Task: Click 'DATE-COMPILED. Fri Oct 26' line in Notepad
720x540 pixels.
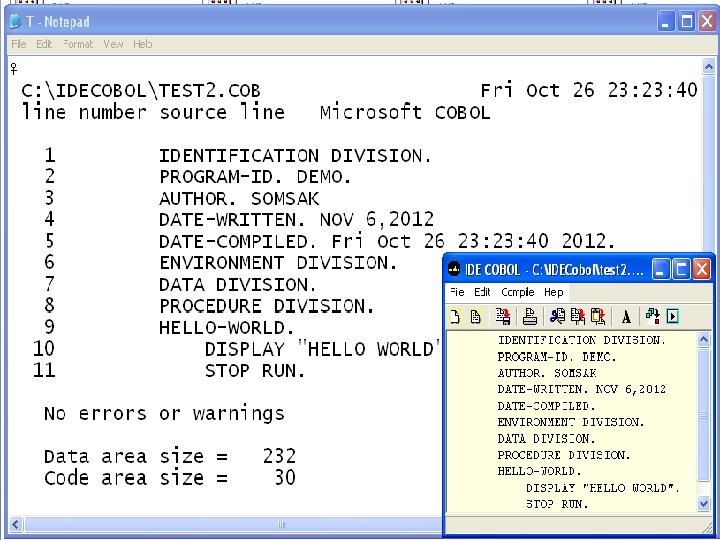Action: pyautogui.click(x=387, y=242)
